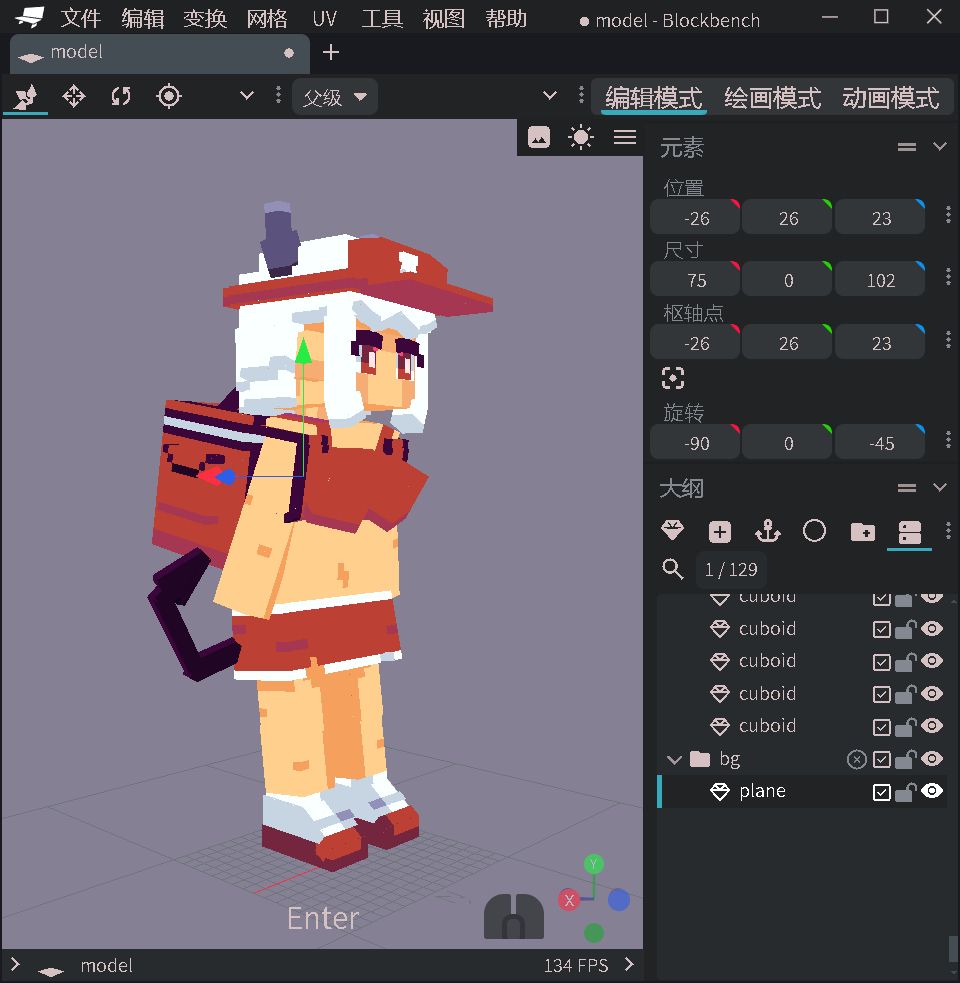
Task: Switch to 编辑模式
Action: pos(653,98)
